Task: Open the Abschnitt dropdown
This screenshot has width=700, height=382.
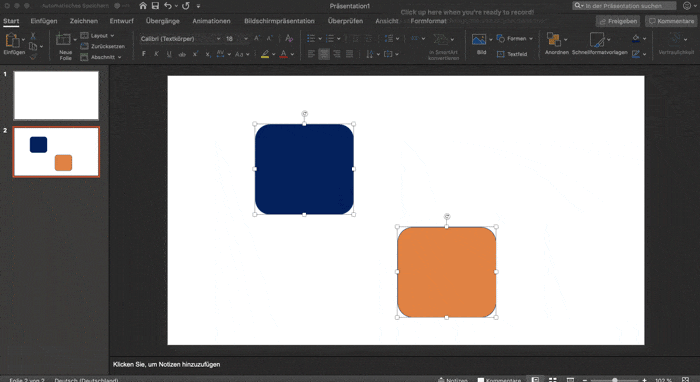Action: coord(101,57)
